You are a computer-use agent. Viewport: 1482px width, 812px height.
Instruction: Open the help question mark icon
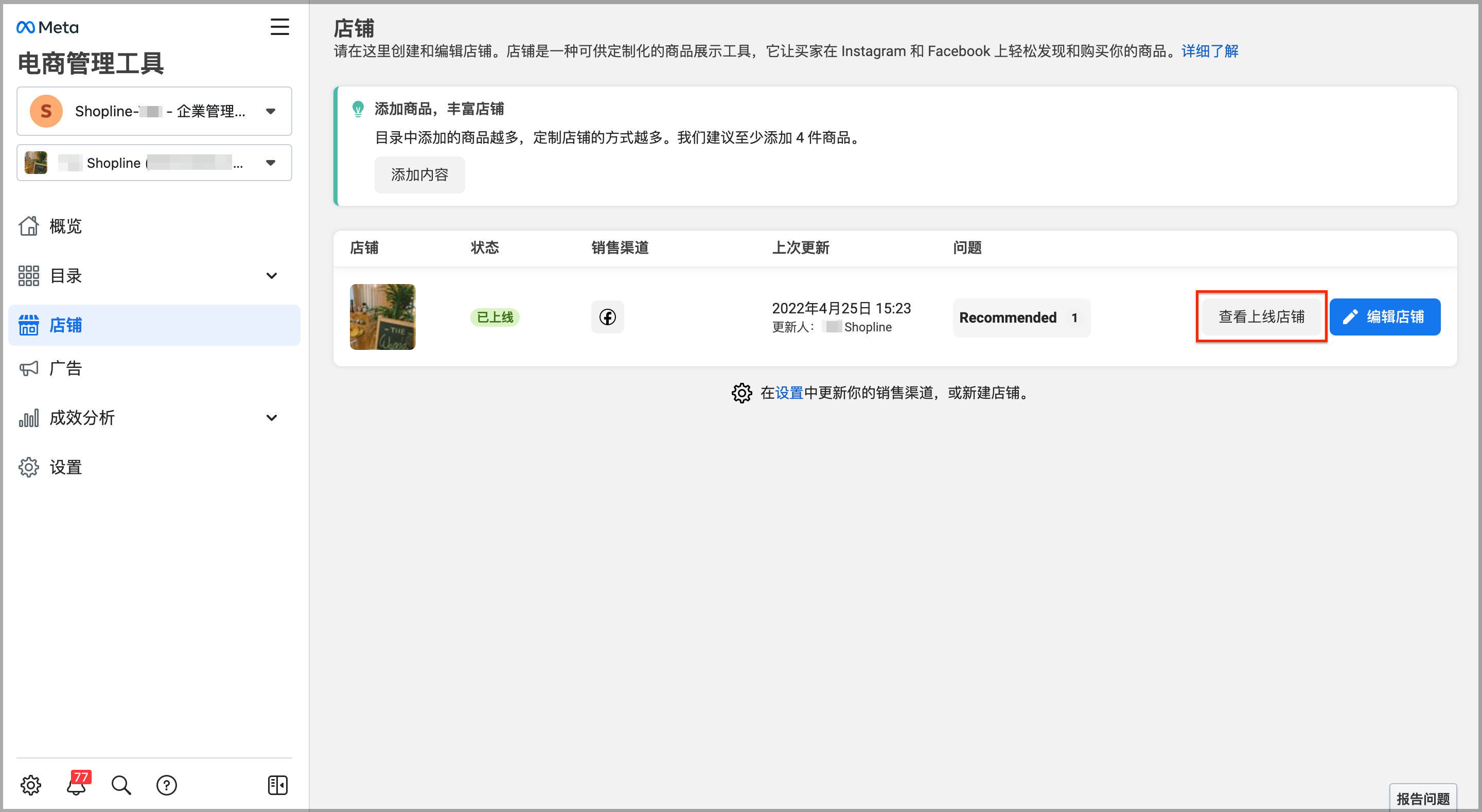pos(167,785)
